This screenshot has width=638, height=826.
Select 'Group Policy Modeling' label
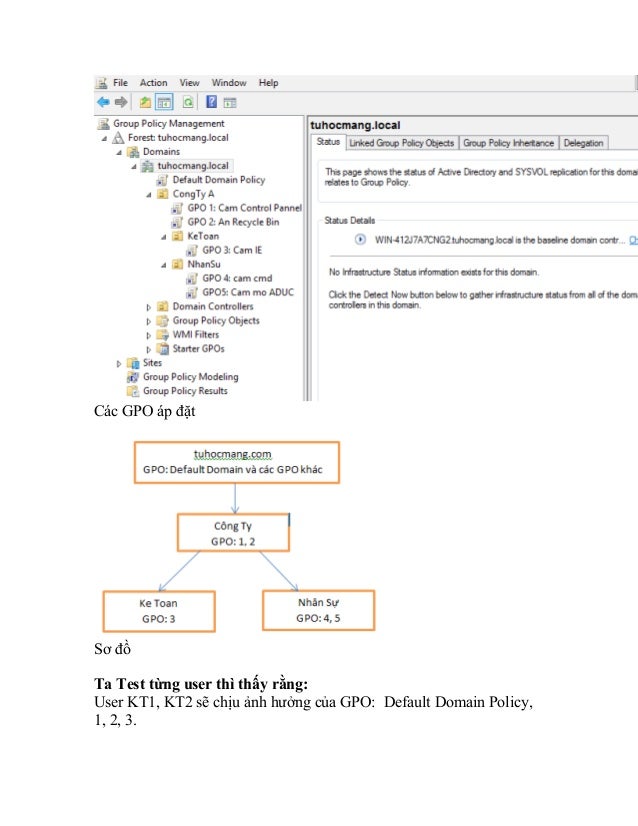point(191,377)
